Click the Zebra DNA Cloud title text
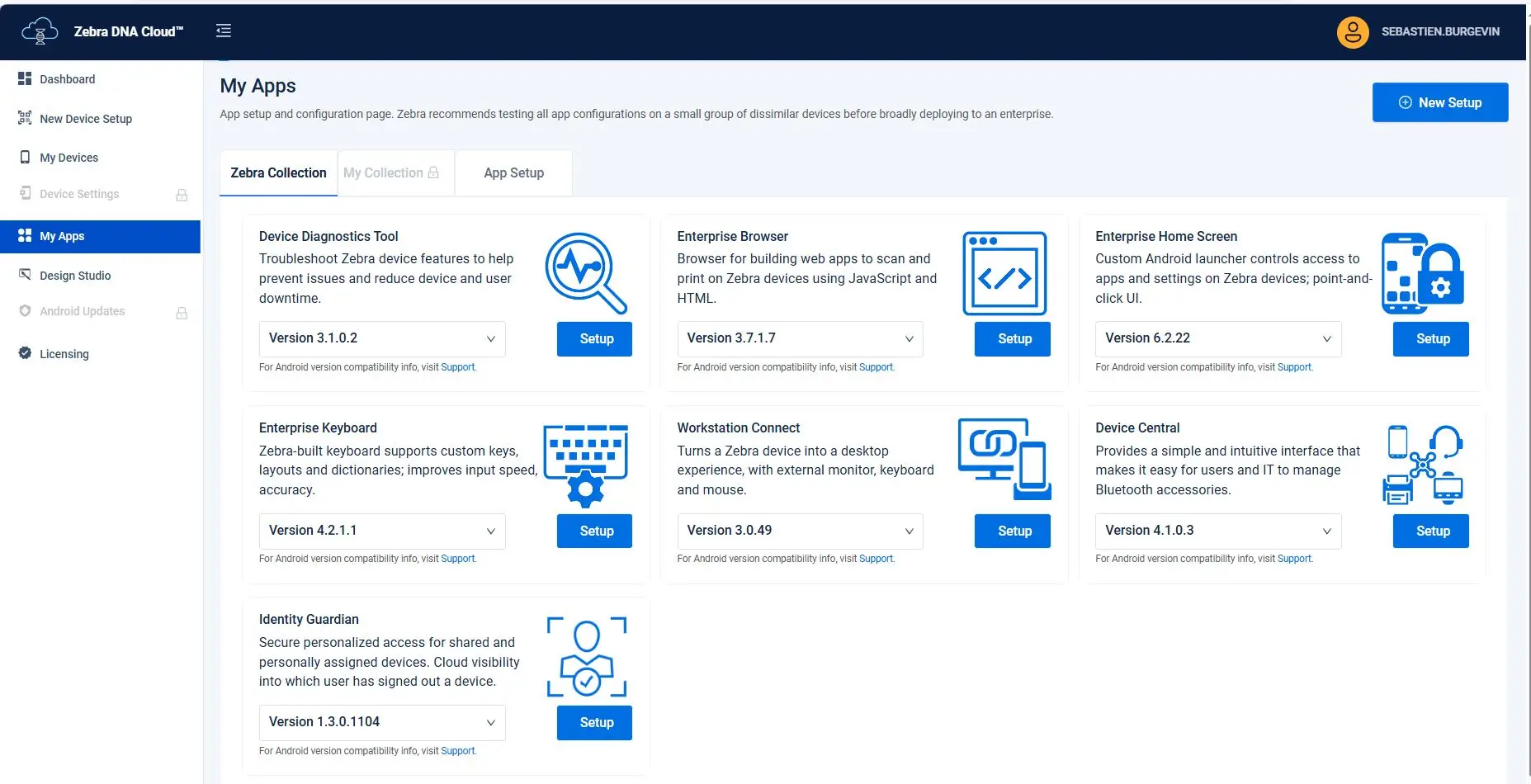 coord(128,31)
